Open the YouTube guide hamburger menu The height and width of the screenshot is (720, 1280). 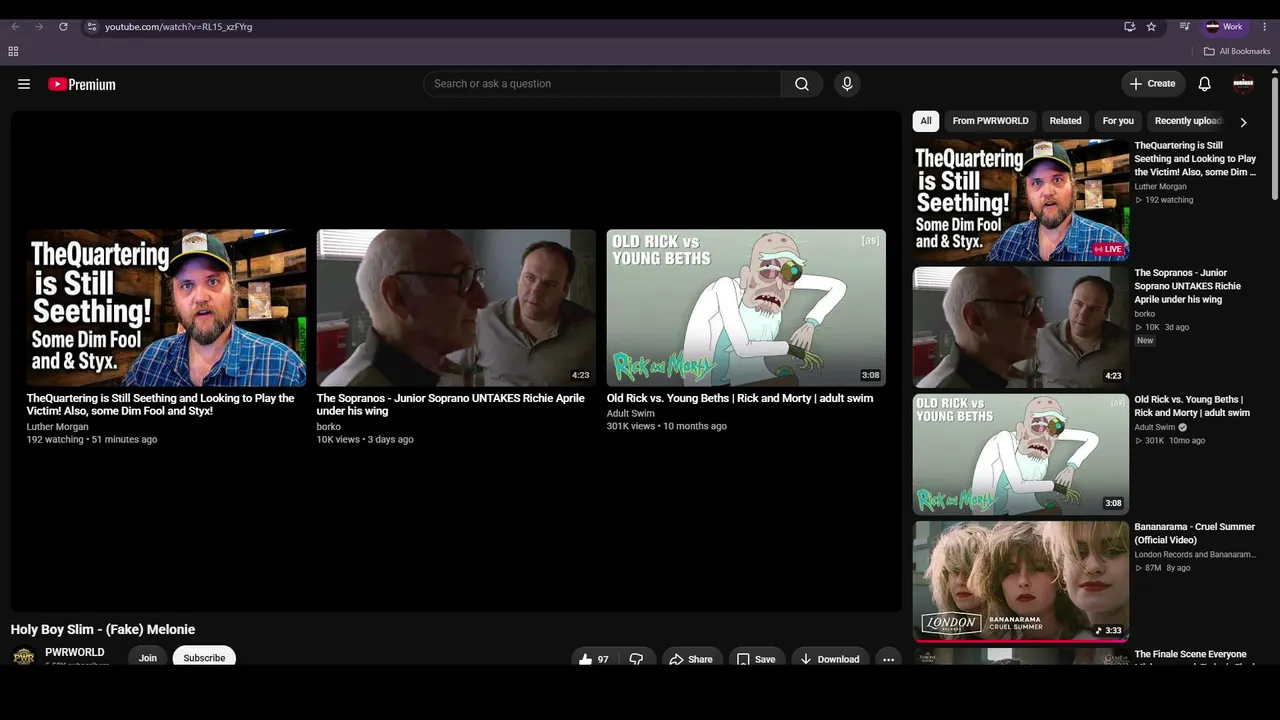[24, 84]
